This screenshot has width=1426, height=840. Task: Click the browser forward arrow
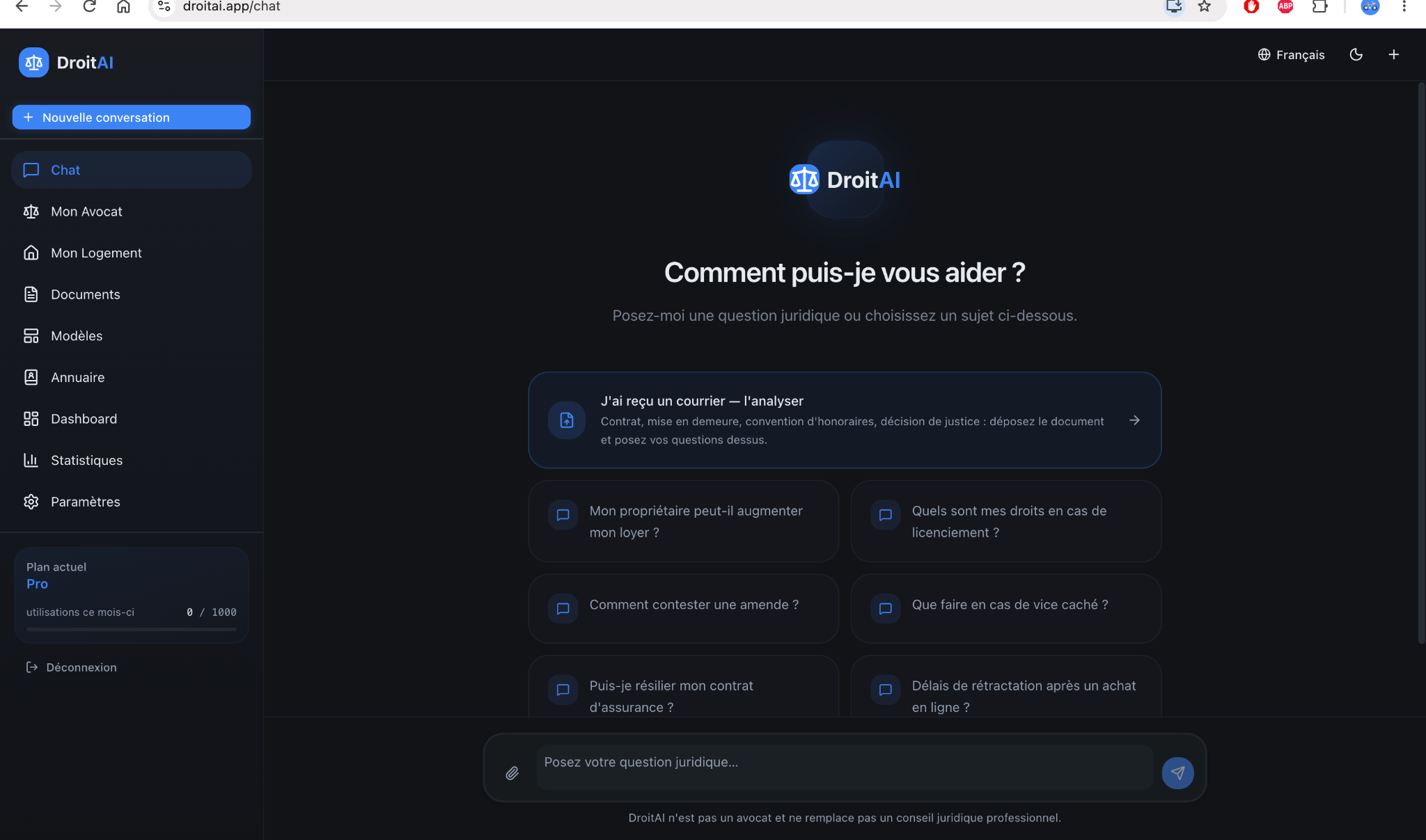(56, 6)
